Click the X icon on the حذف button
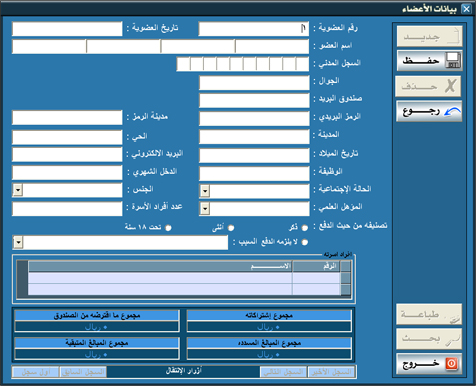The width and height of the screenshot is (476, 386). click(451, 86)
